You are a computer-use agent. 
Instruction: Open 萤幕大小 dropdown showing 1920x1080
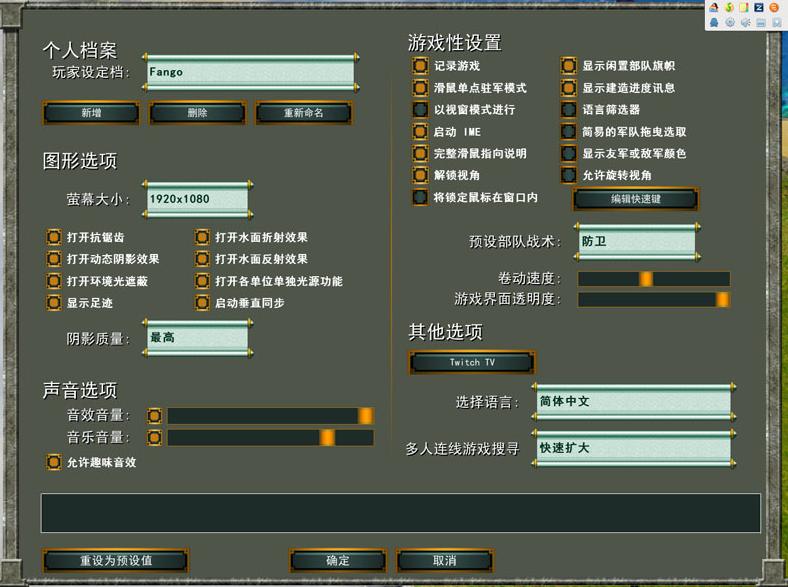(198, 199)
